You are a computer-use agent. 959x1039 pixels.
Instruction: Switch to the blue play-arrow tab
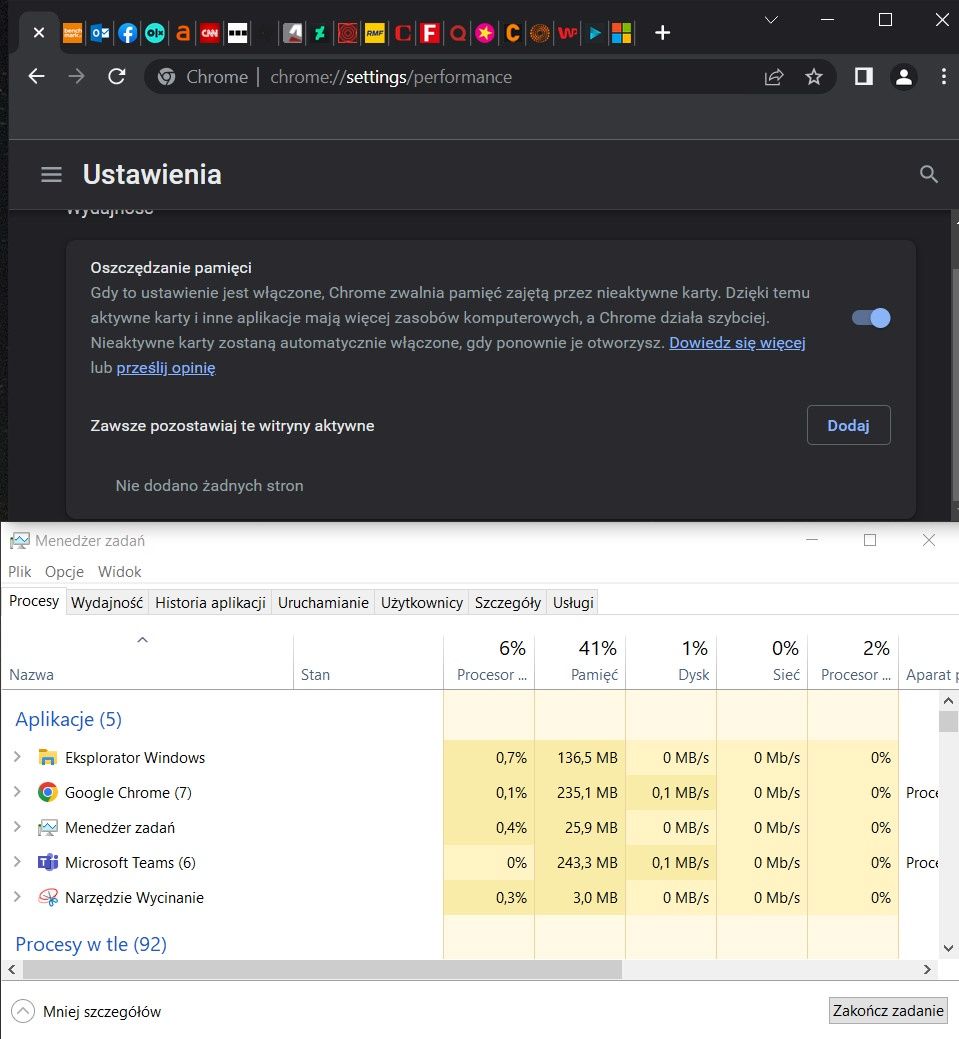pyautogui.click(x=594, y=32)
